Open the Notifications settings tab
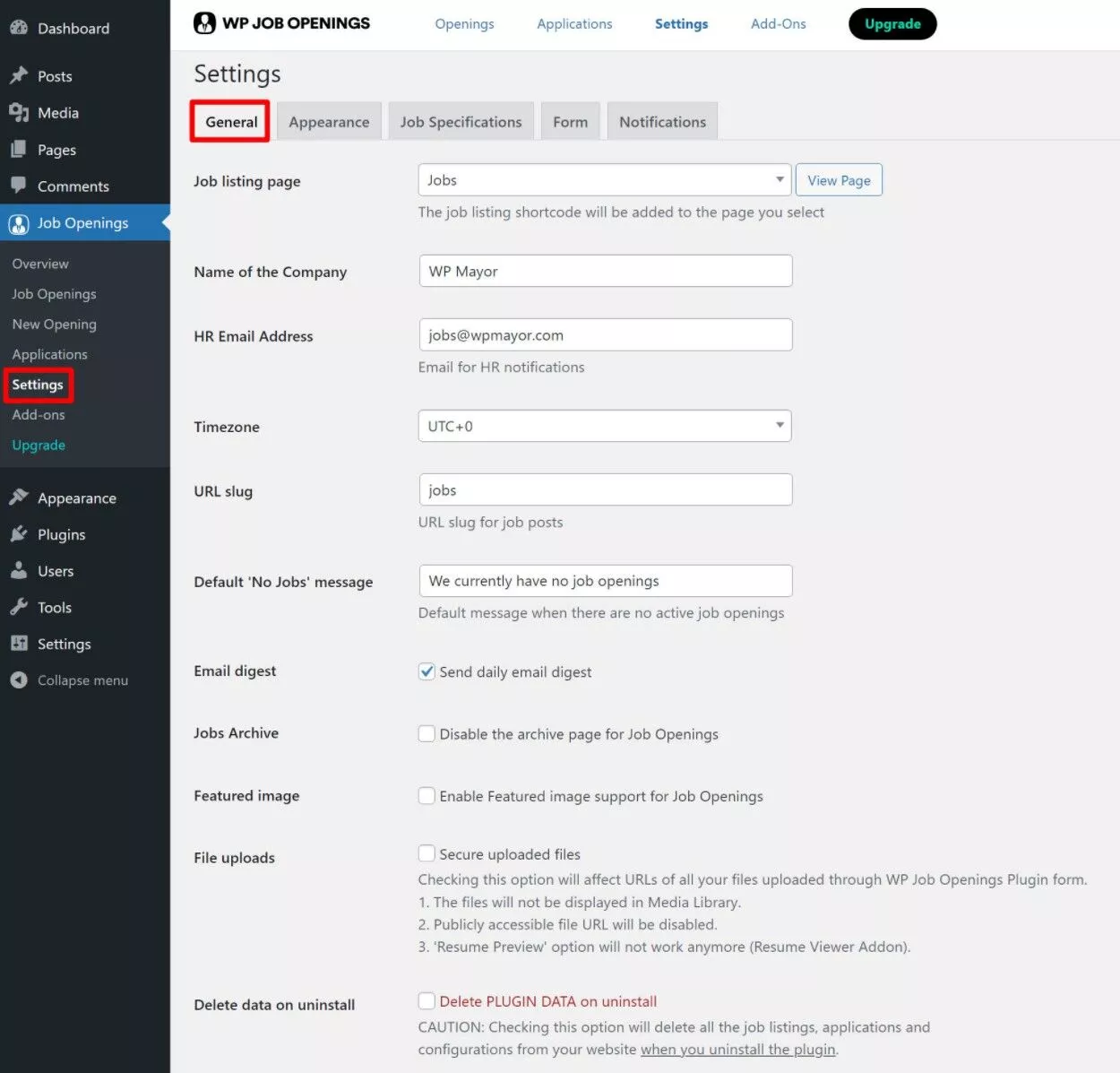The width and height of the screenshot is (1120, 1073). pos(662,122)
